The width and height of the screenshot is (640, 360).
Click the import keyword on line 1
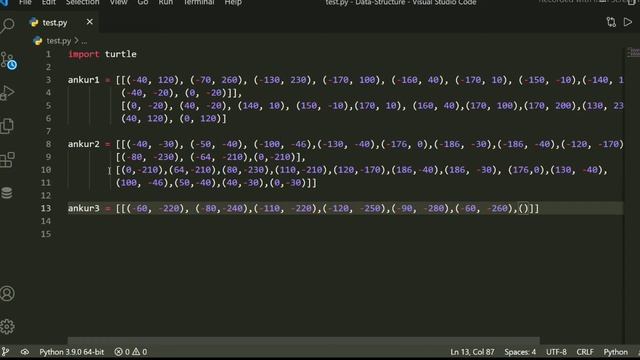coord(84,54)
